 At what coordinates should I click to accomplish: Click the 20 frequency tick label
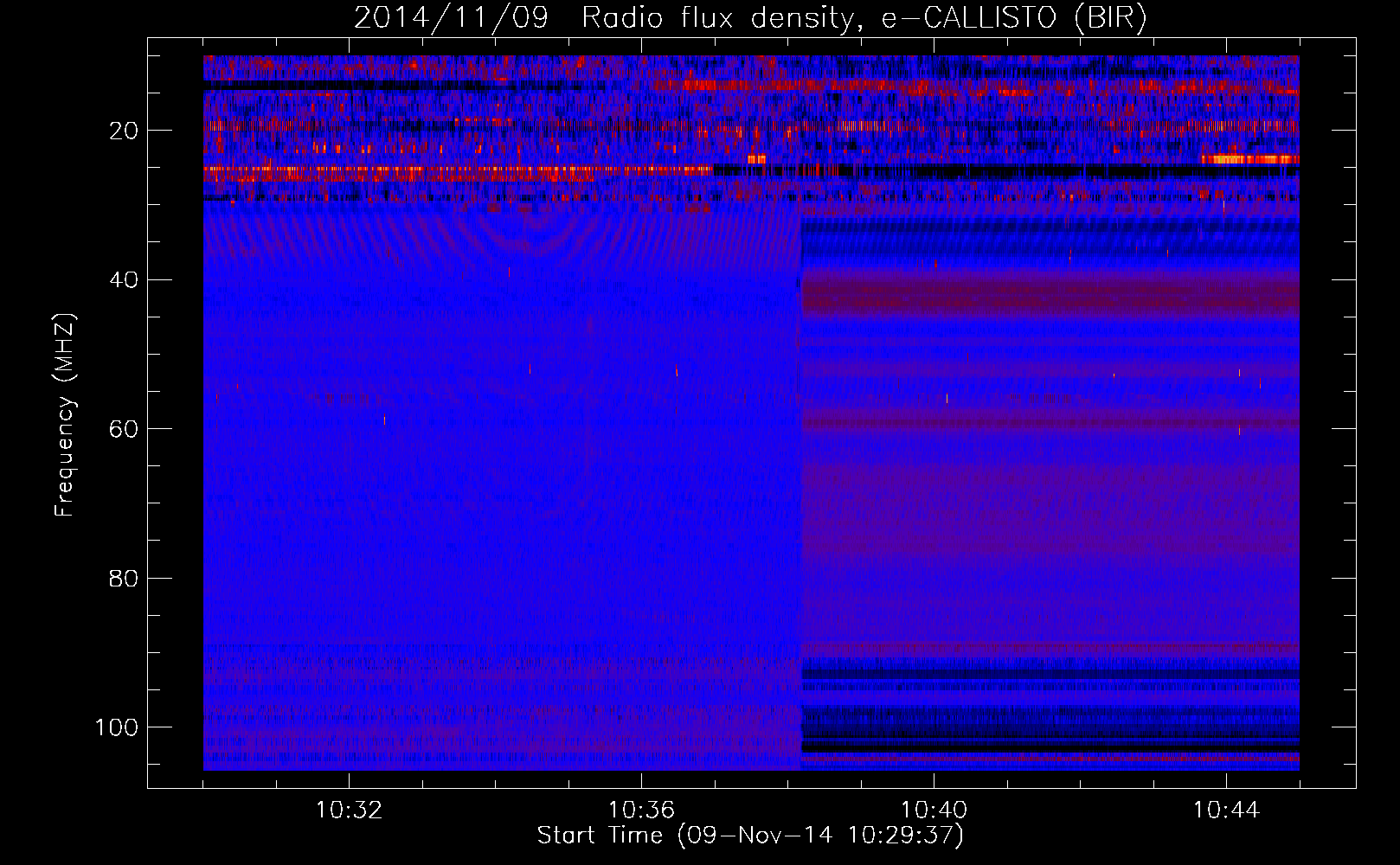point(125,131)
